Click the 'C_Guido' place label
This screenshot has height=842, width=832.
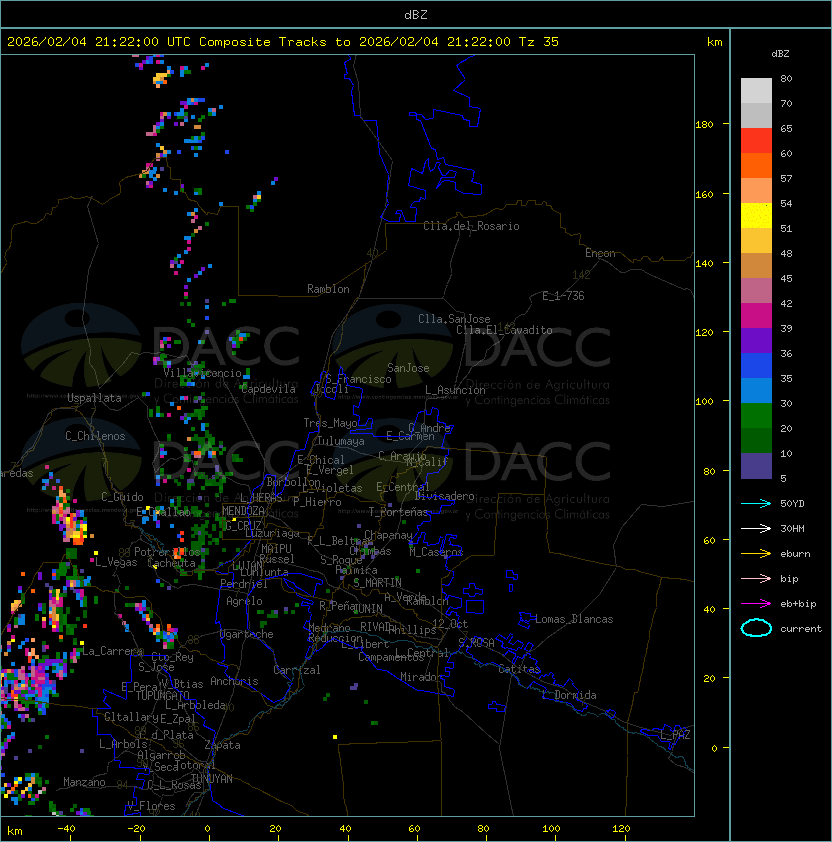122,497
